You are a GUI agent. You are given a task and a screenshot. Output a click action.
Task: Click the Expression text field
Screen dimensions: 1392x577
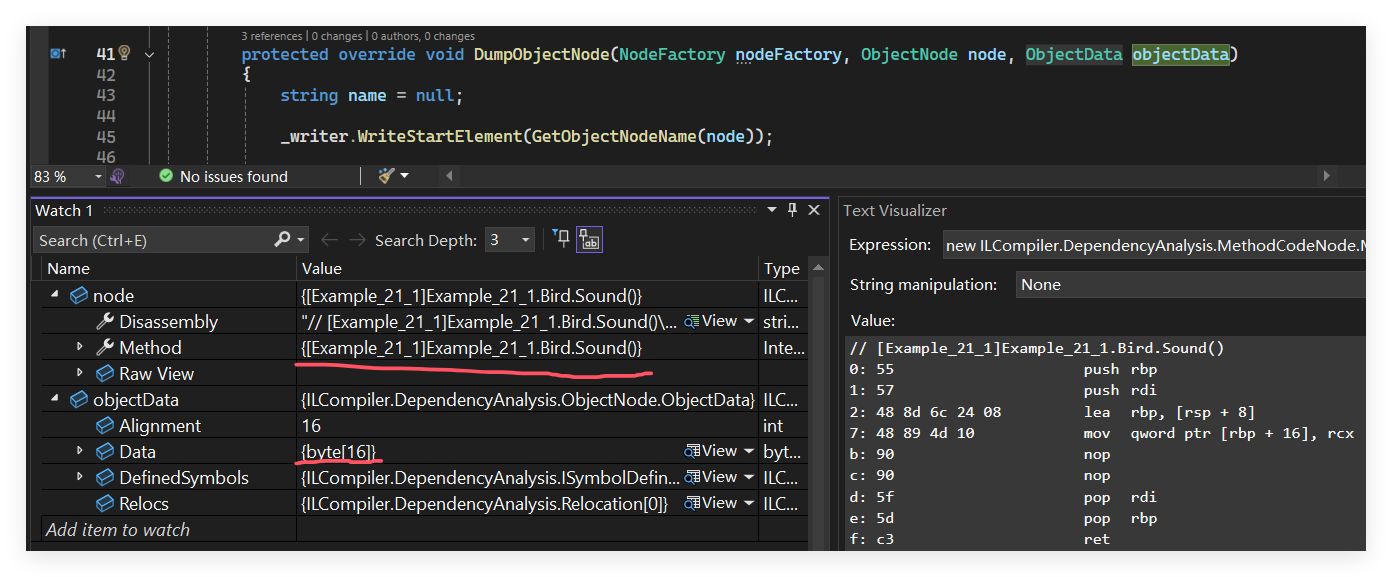pyautogui.click(x=1154, y=245)
